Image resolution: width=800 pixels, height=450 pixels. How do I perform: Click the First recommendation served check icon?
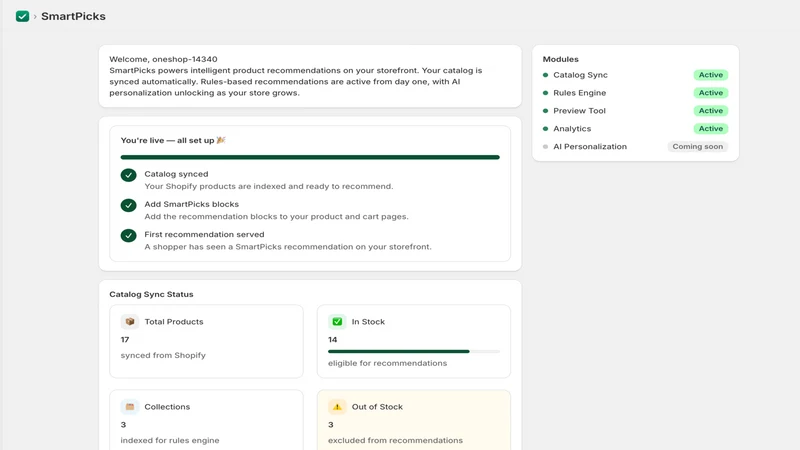129,235
